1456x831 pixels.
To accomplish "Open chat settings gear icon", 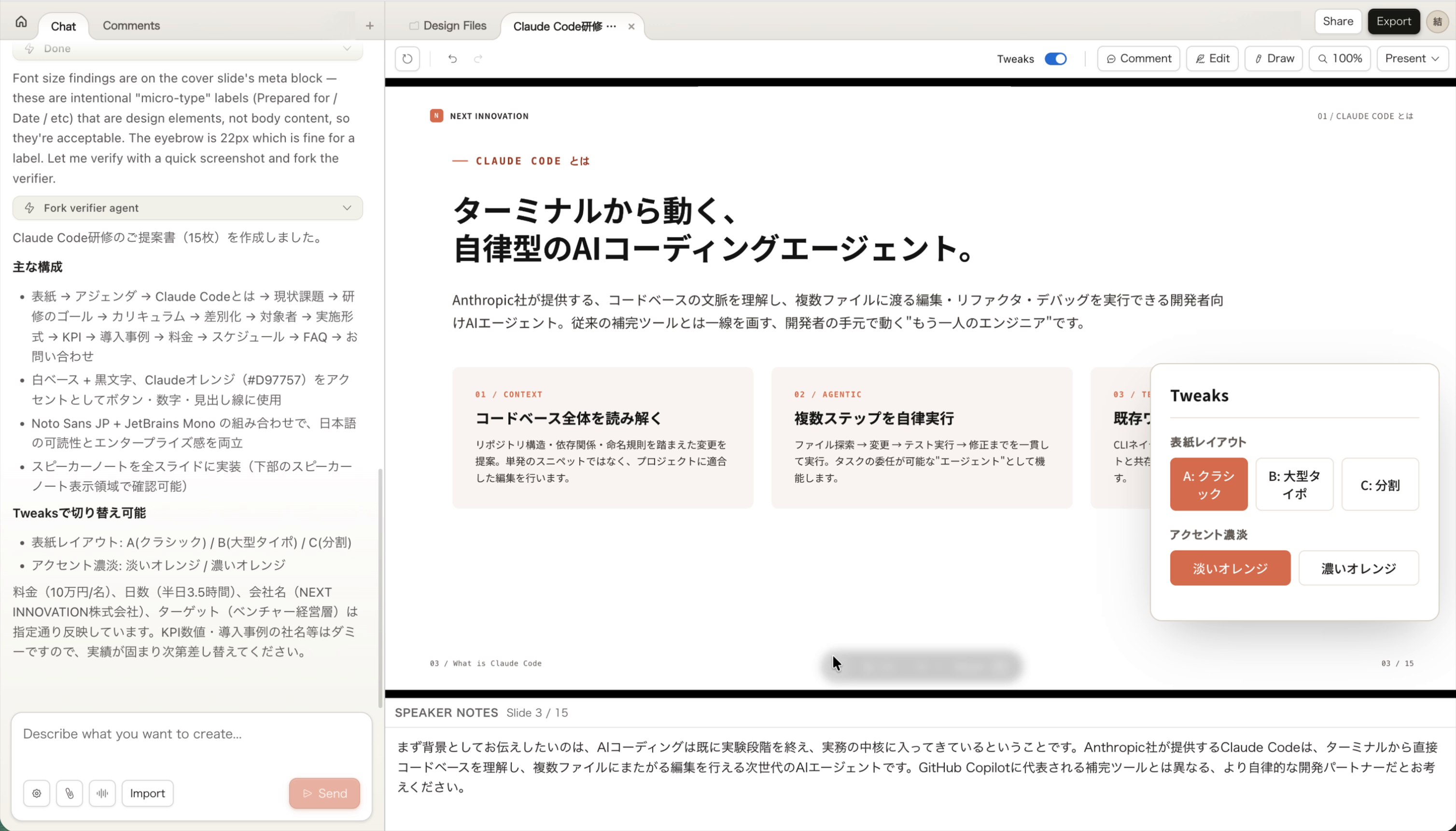I will pyautogui.click(x=37, y=793).
